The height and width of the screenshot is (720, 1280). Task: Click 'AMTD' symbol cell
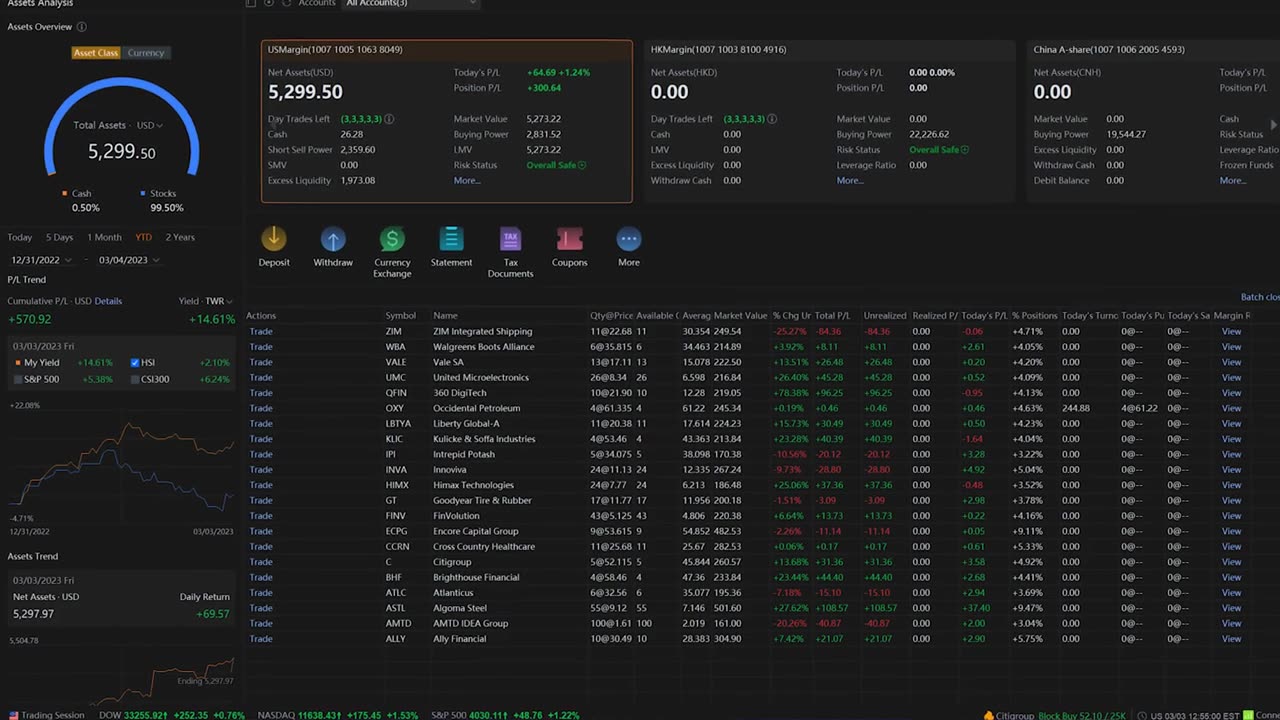pyautogui.click(x=398, y=623)
